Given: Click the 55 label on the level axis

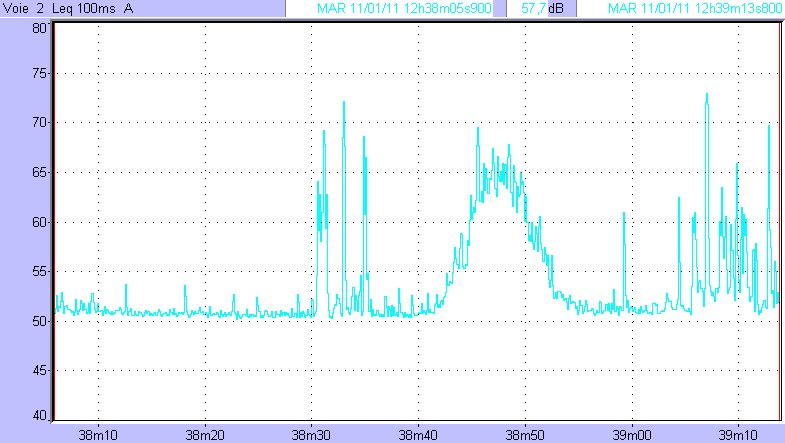Looking at the screenshot, I should point(39,272).
